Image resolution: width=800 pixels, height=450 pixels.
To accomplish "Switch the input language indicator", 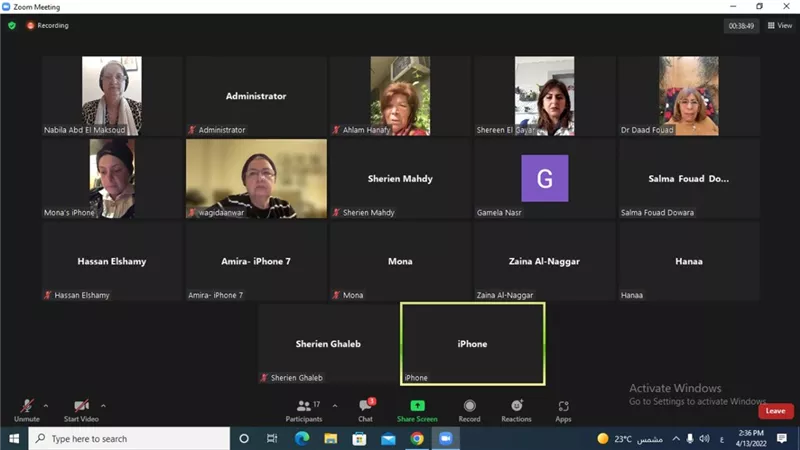I will coord(721,439).
